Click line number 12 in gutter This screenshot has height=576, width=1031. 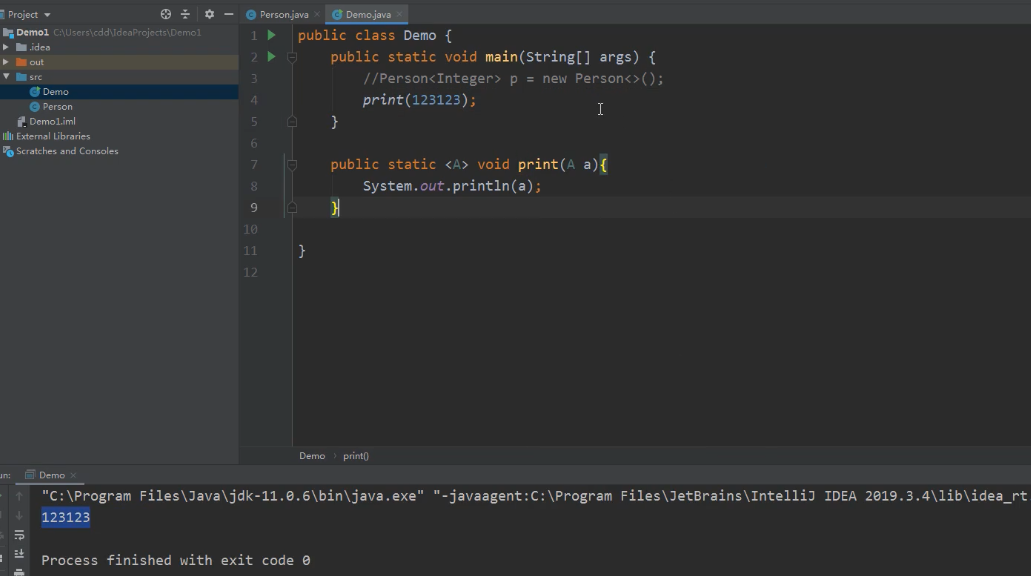(251, 272)
